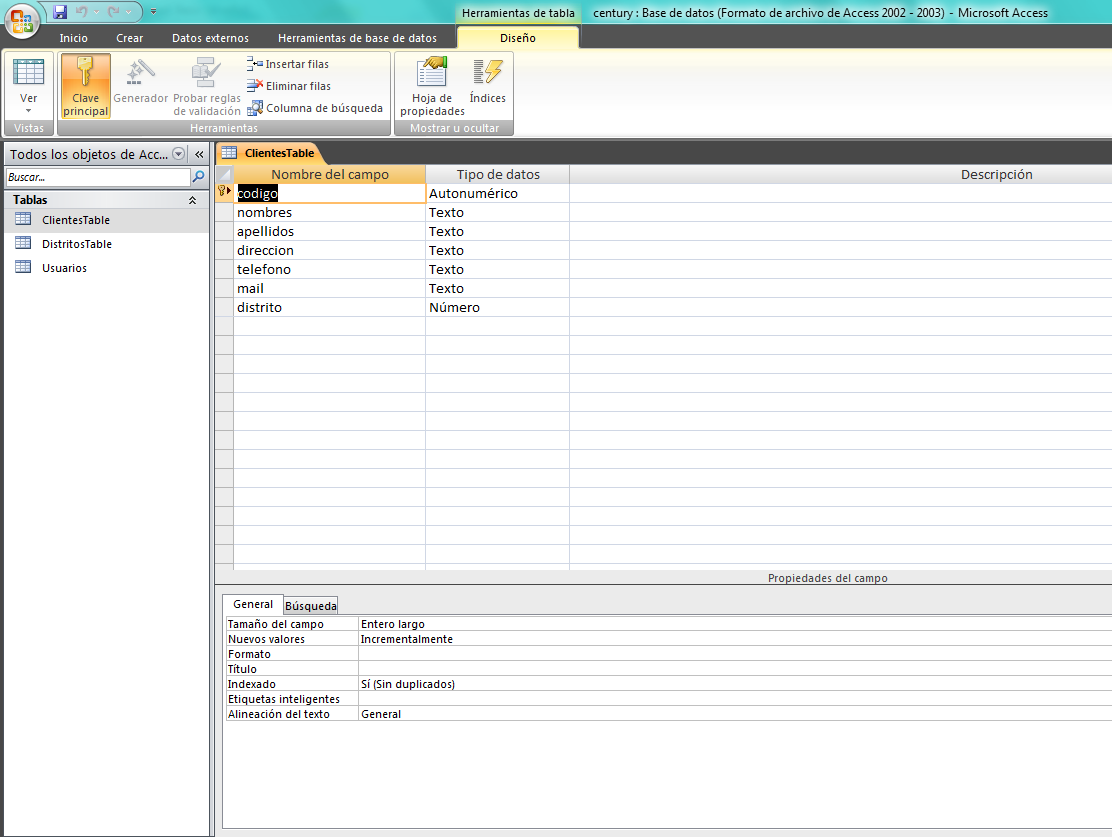1112x837 pixels.
Task: Click the Autonumérico data type cell
Action: [x=498, y=194]
